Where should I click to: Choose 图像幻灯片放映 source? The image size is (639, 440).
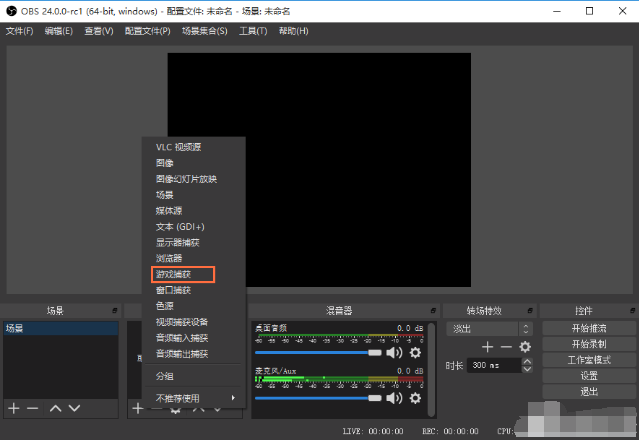[x=186, y=179]
